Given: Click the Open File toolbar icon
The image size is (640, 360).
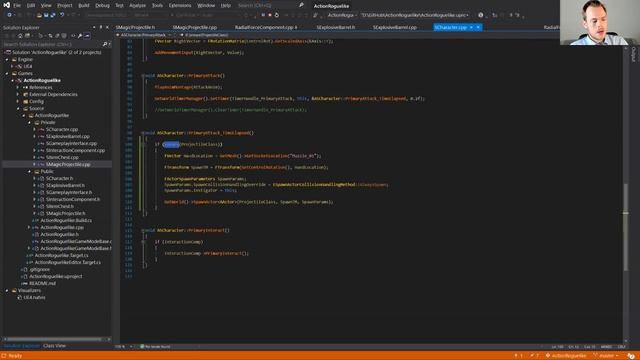Looking at the screenshot, I should [39, 15].
